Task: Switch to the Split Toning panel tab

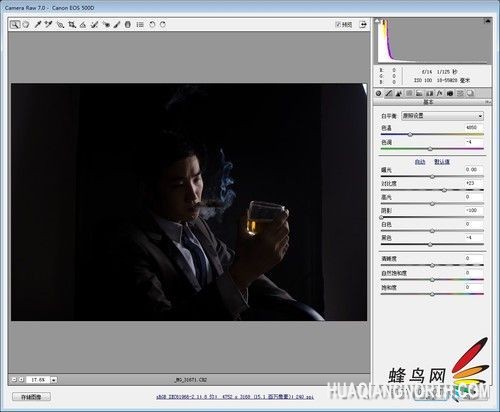Action: (419, 93)
